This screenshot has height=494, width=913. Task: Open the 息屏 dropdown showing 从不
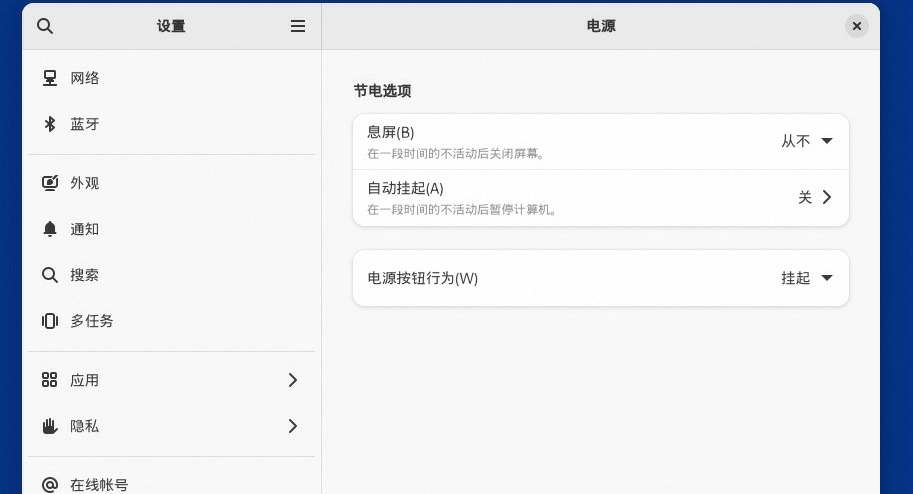click(807, 141)
